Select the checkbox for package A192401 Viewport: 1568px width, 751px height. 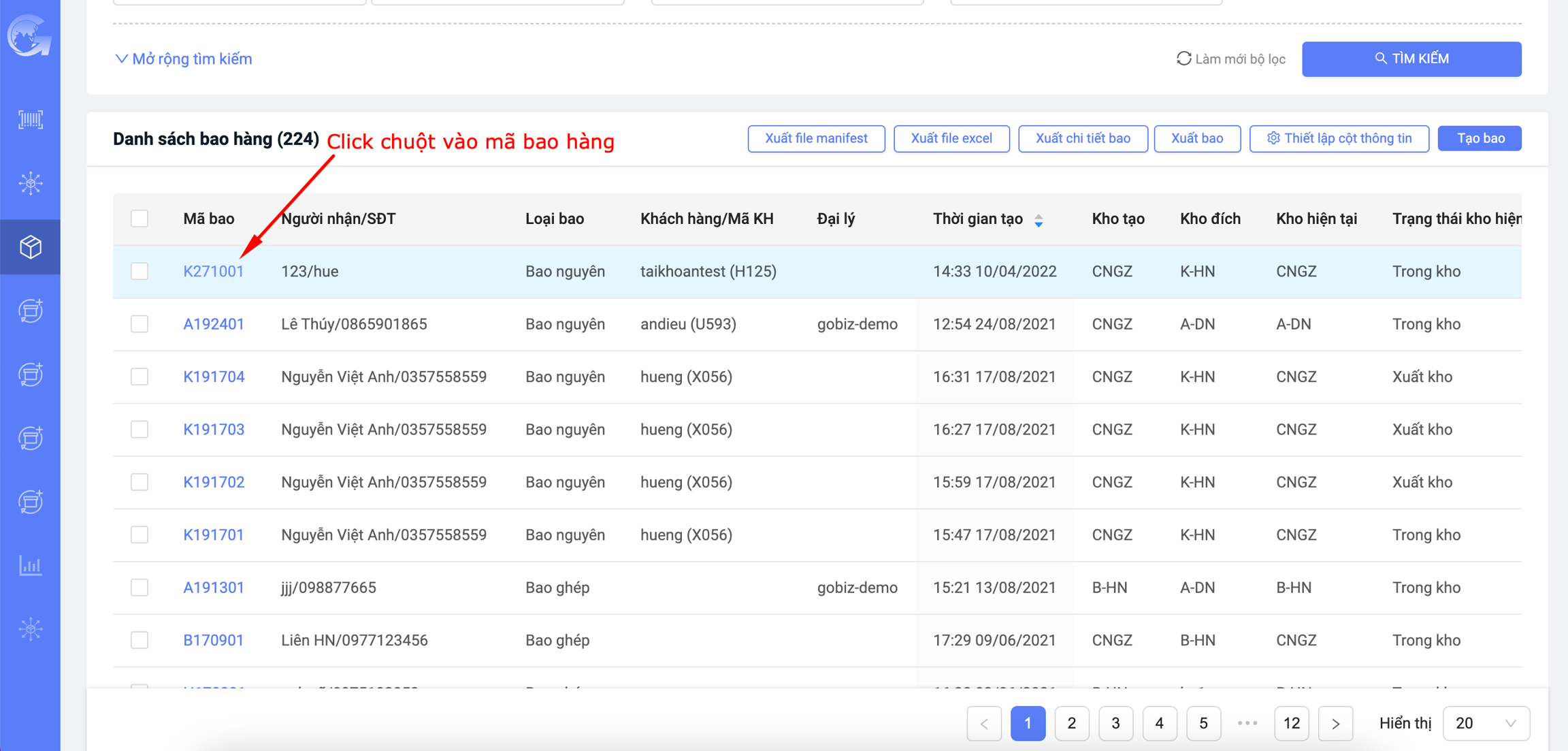(x=140, y=324)
